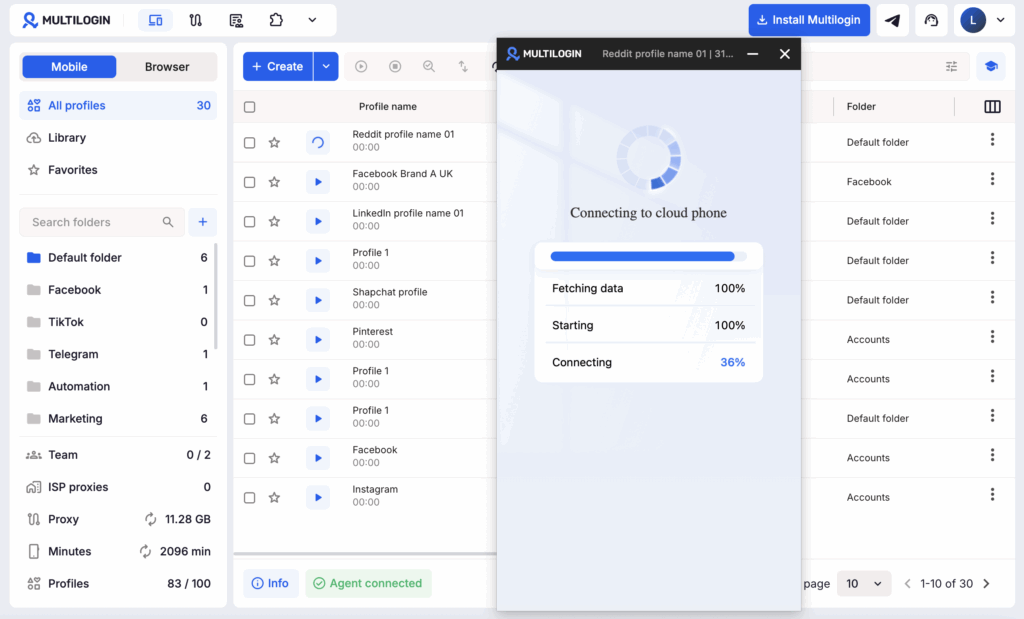Click the toolbar search-zoom icon
The height and width of the screenshot is (619, 1024).
429,67
